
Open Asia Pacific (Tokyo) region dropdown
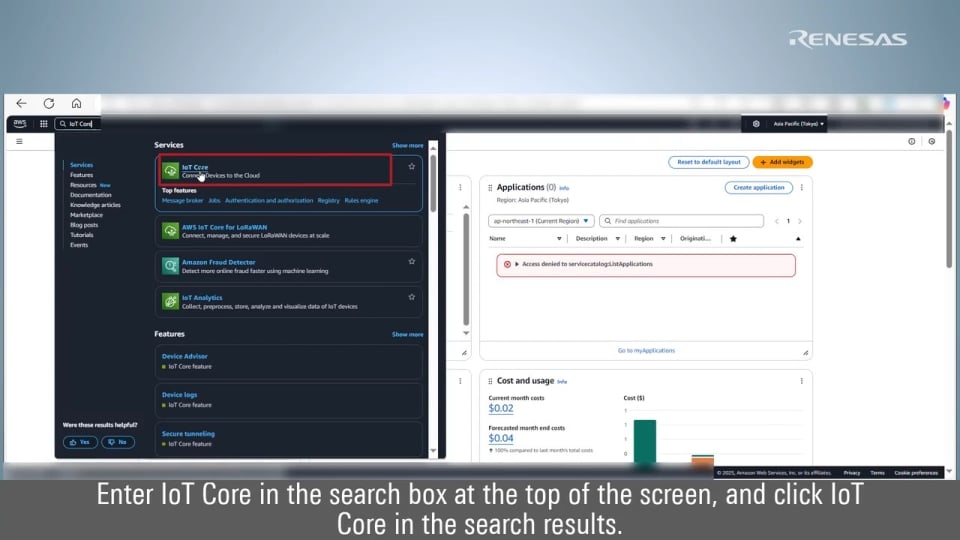[x=798, y=124]
